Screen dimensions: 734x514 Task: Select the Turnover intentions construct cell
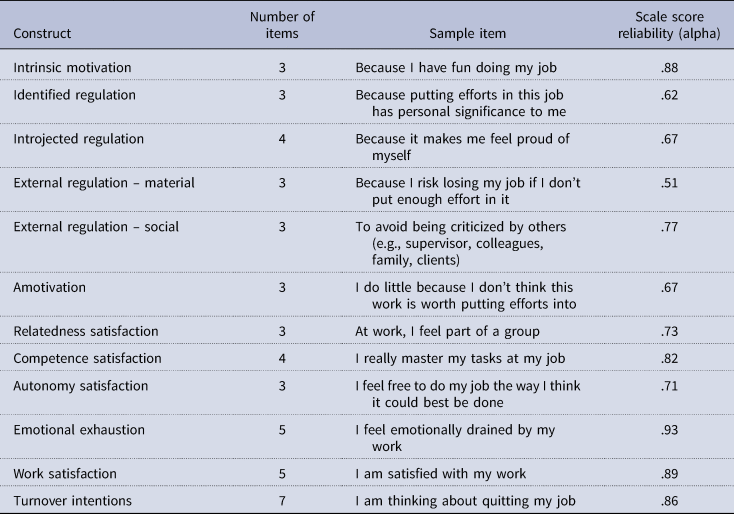pos(72,499)
